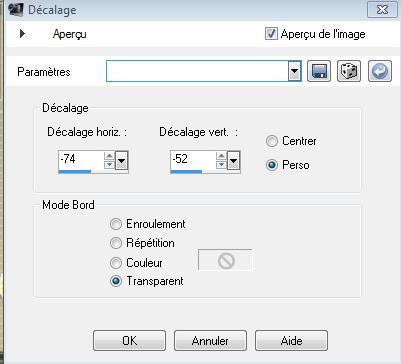Increase Décalage horiz. with up arrow
Viewport: 401px width, 364px height.
pyautogui.click(x=109, y=156)
